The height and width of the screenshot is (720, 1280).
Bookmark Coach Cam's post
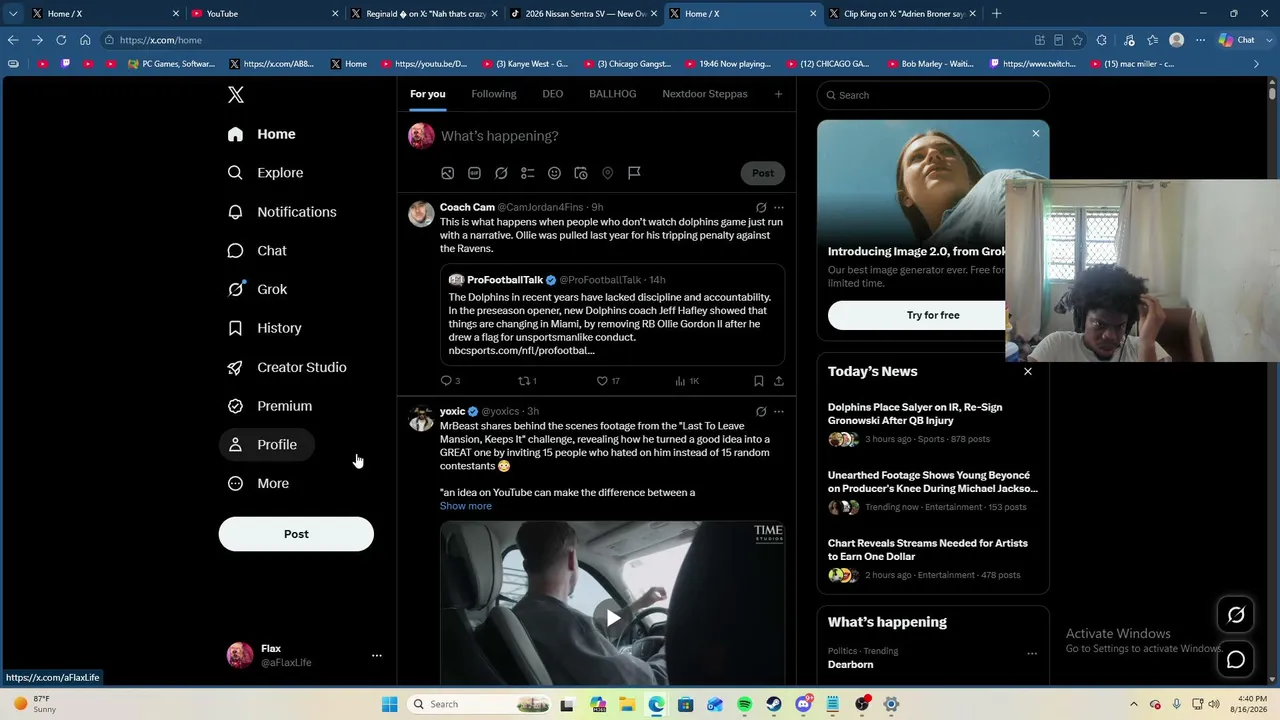click(759, 381)
